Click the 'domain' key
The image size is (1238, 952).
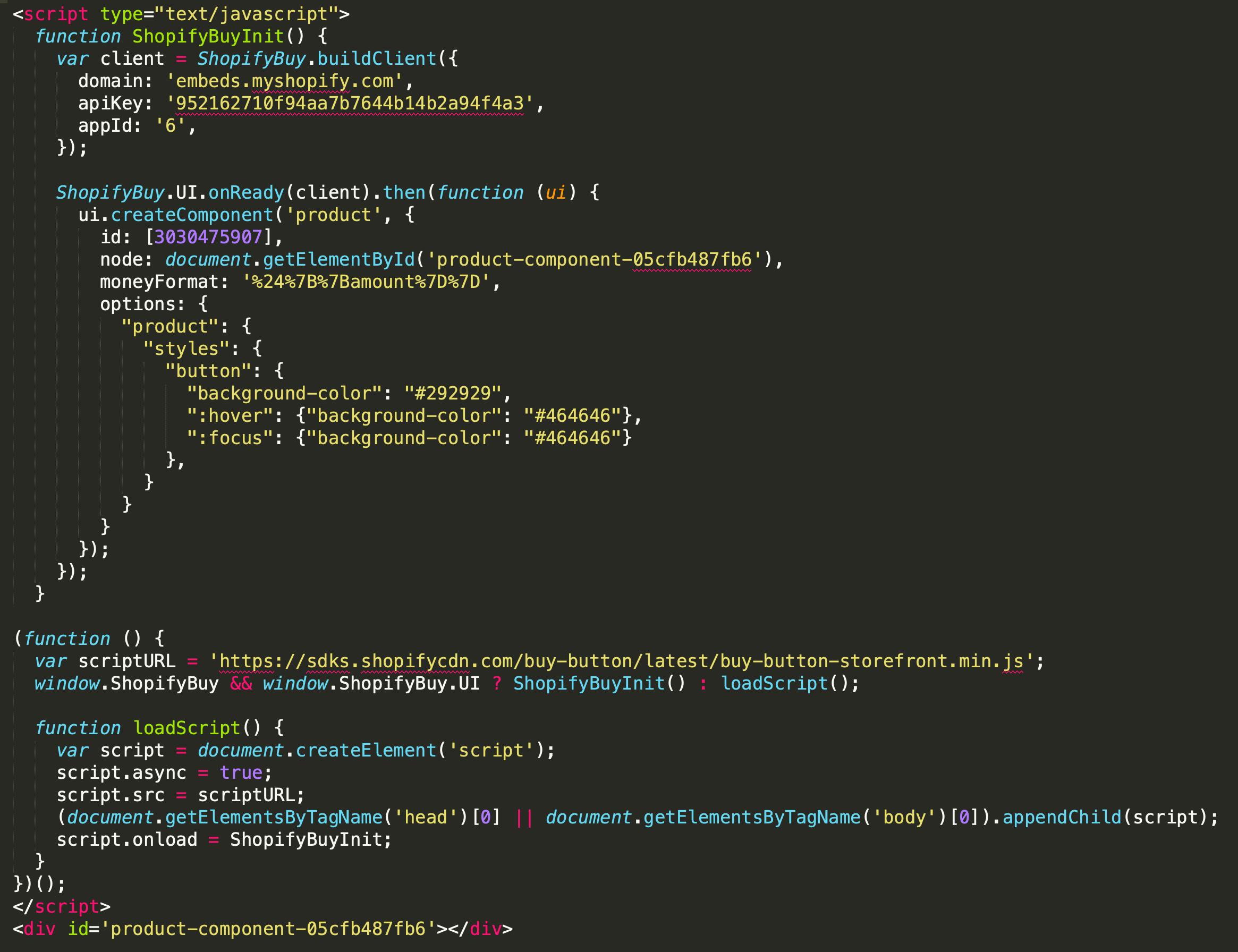click(111, 81)
